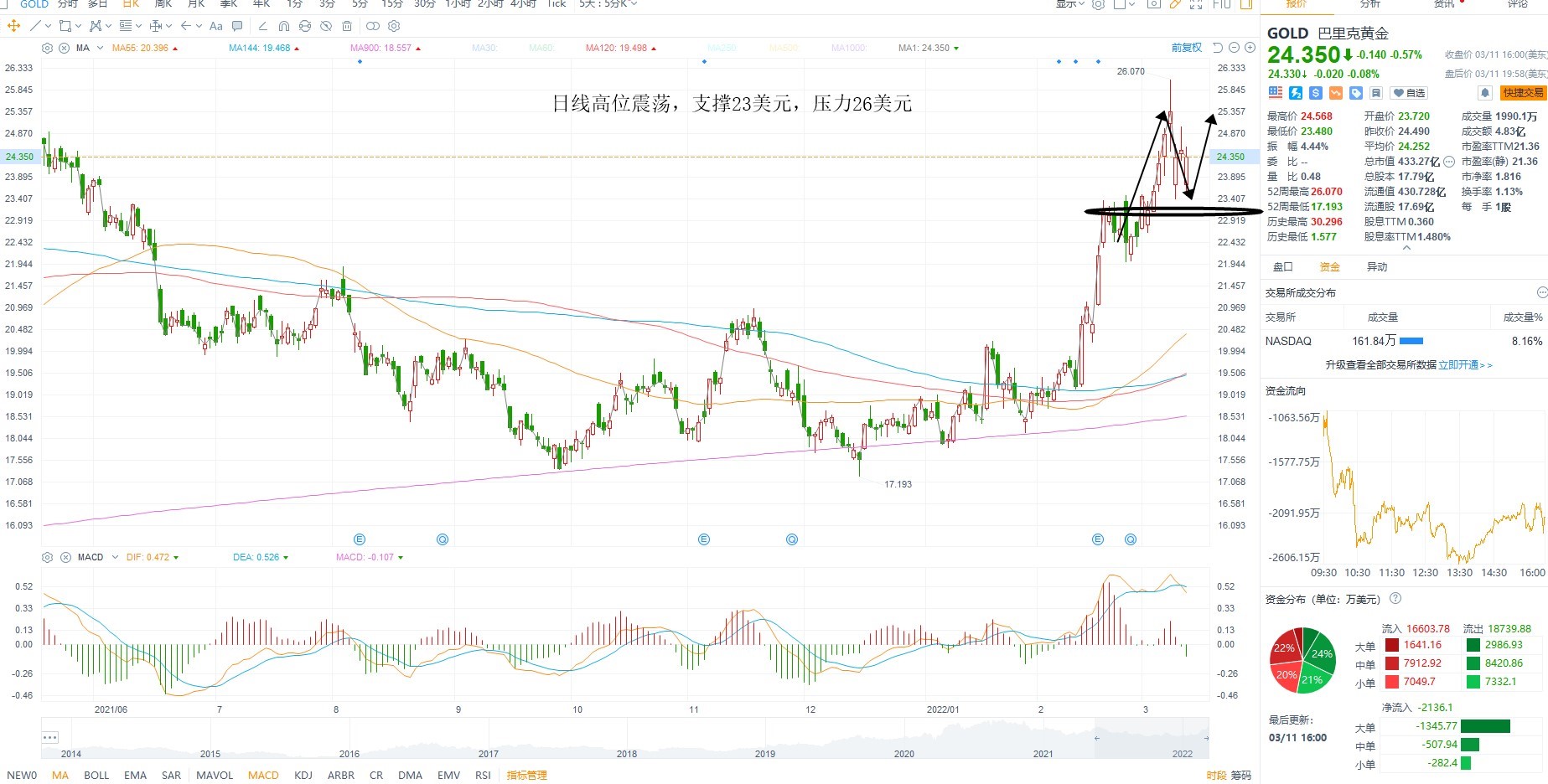This screenshot has height=784, width=1548.
Task: Toggle the MA120 line visibility
Action: [621, 48]
